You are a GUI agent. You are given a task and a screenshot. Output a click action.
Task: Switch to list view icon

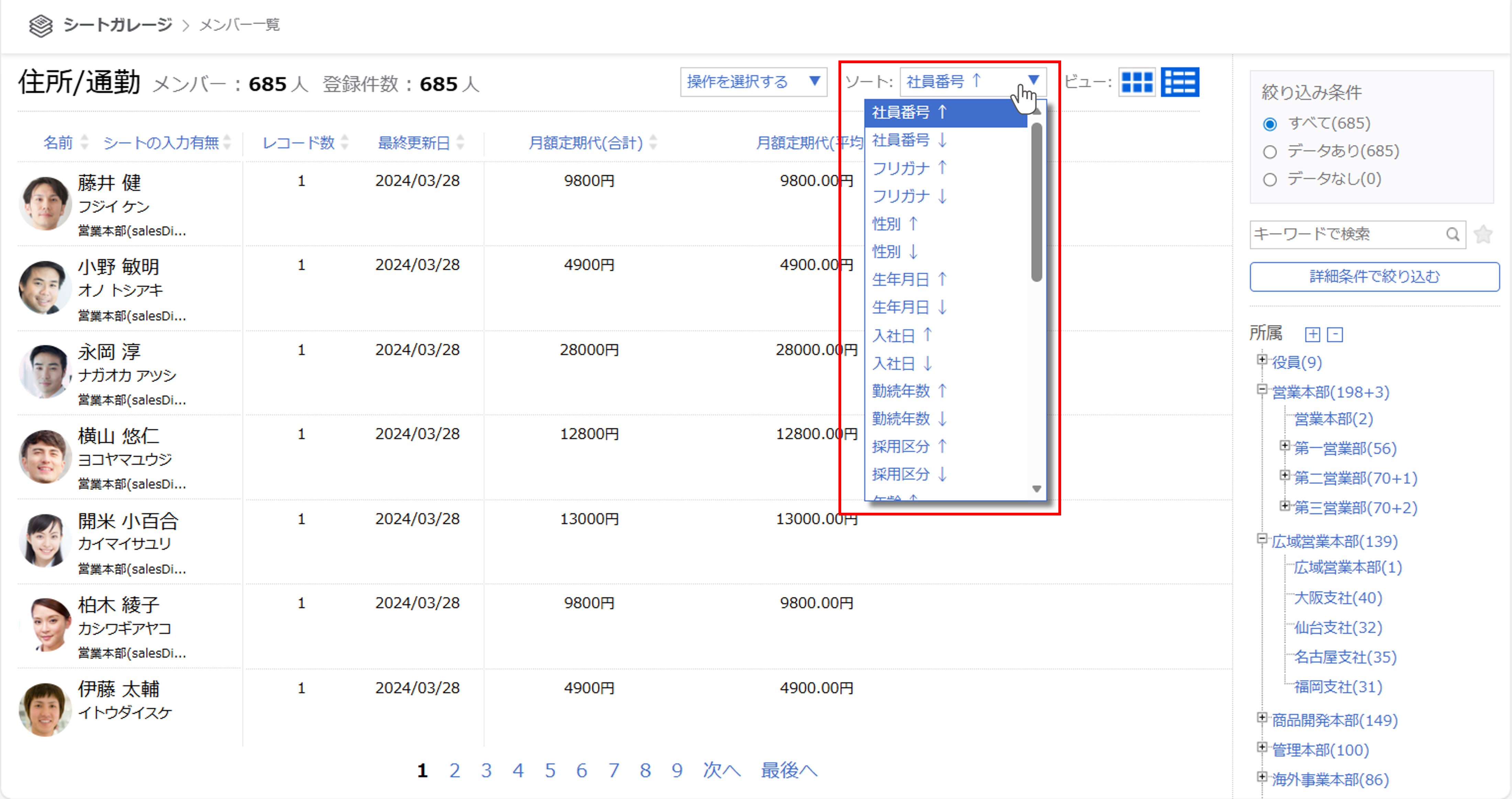coord(1180,82)
